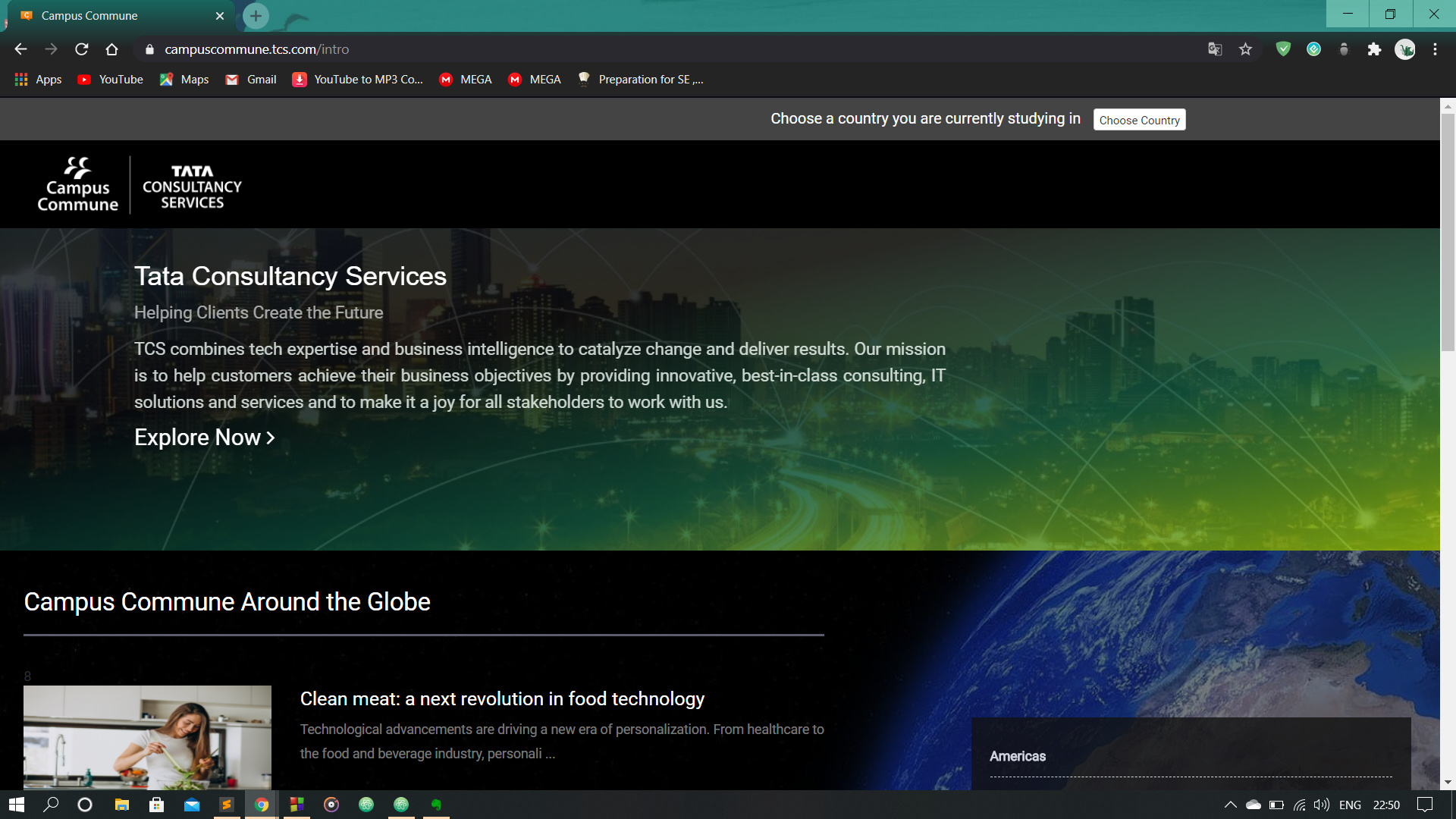Viewport: 1456px width, 819px height.
Task: Click the green shield extension icon
Action: 1283,49
